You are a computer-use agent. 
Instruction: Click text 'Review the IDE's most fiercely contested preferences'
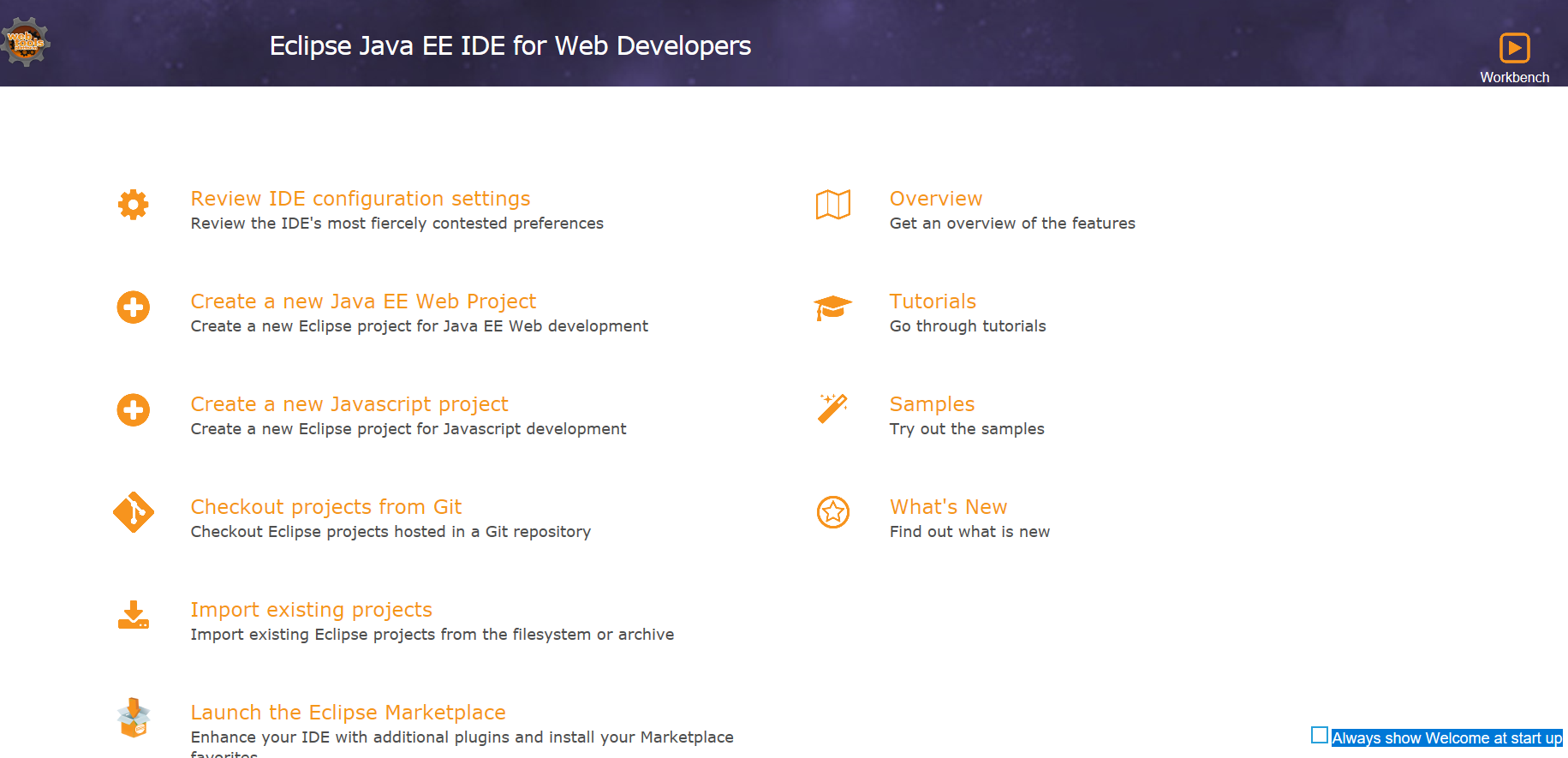click(x=397, y=224)
